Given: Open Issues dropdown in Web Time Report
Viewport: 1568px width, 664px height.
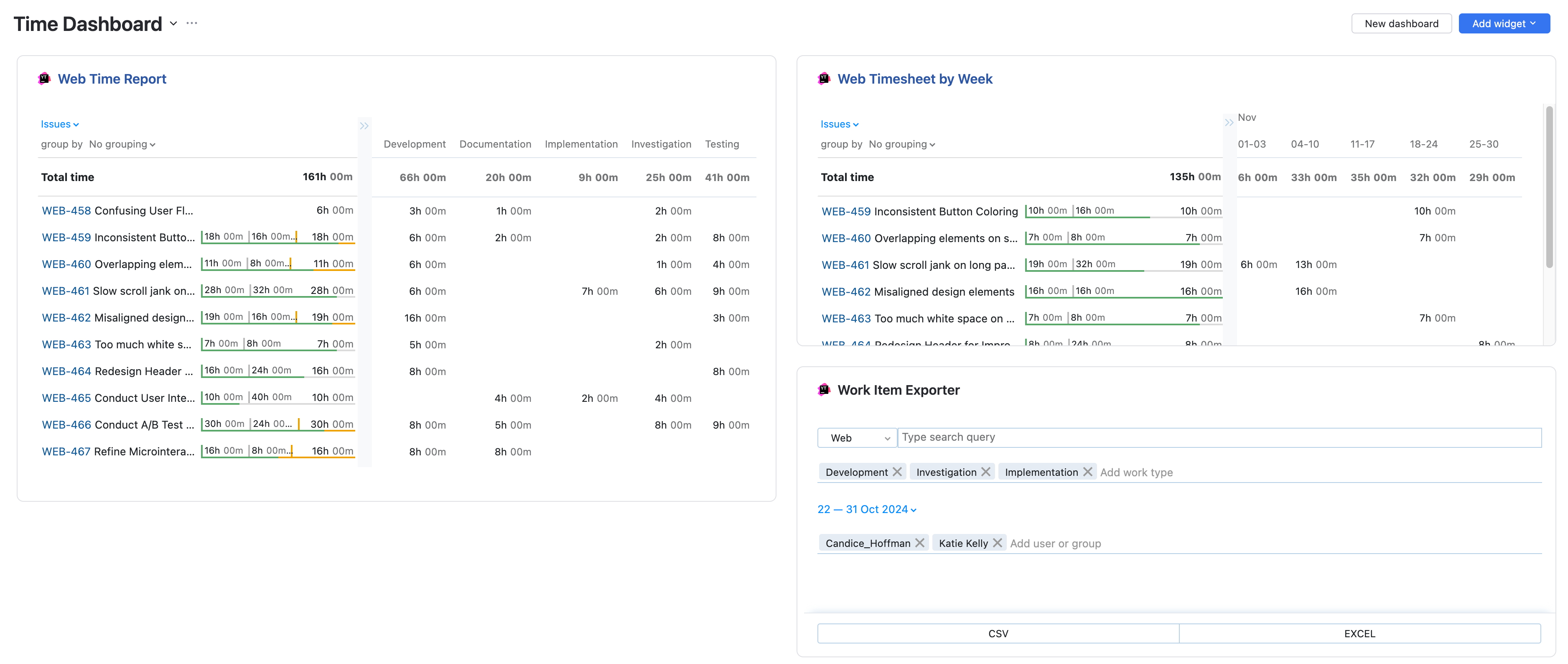Looking at the screenshot, I should (60, 124).
